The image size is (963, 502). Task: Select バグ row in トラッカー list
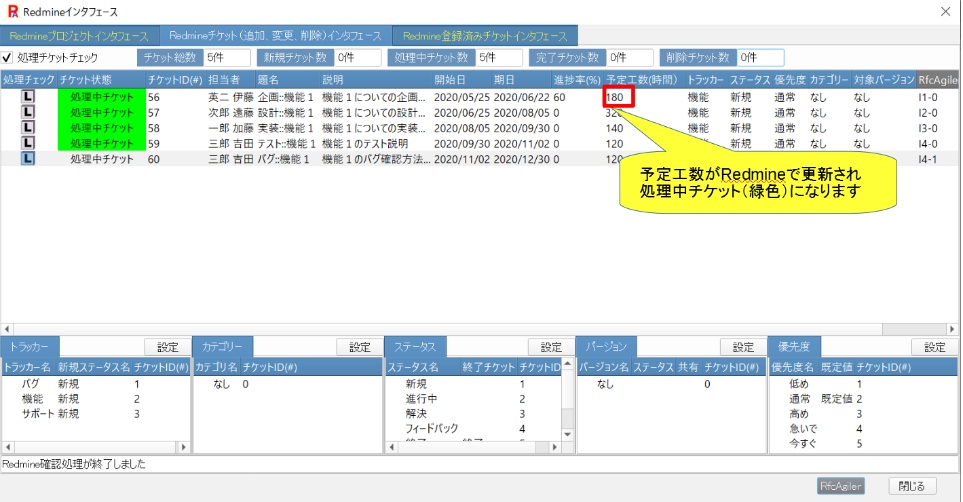tap(96, 384)
